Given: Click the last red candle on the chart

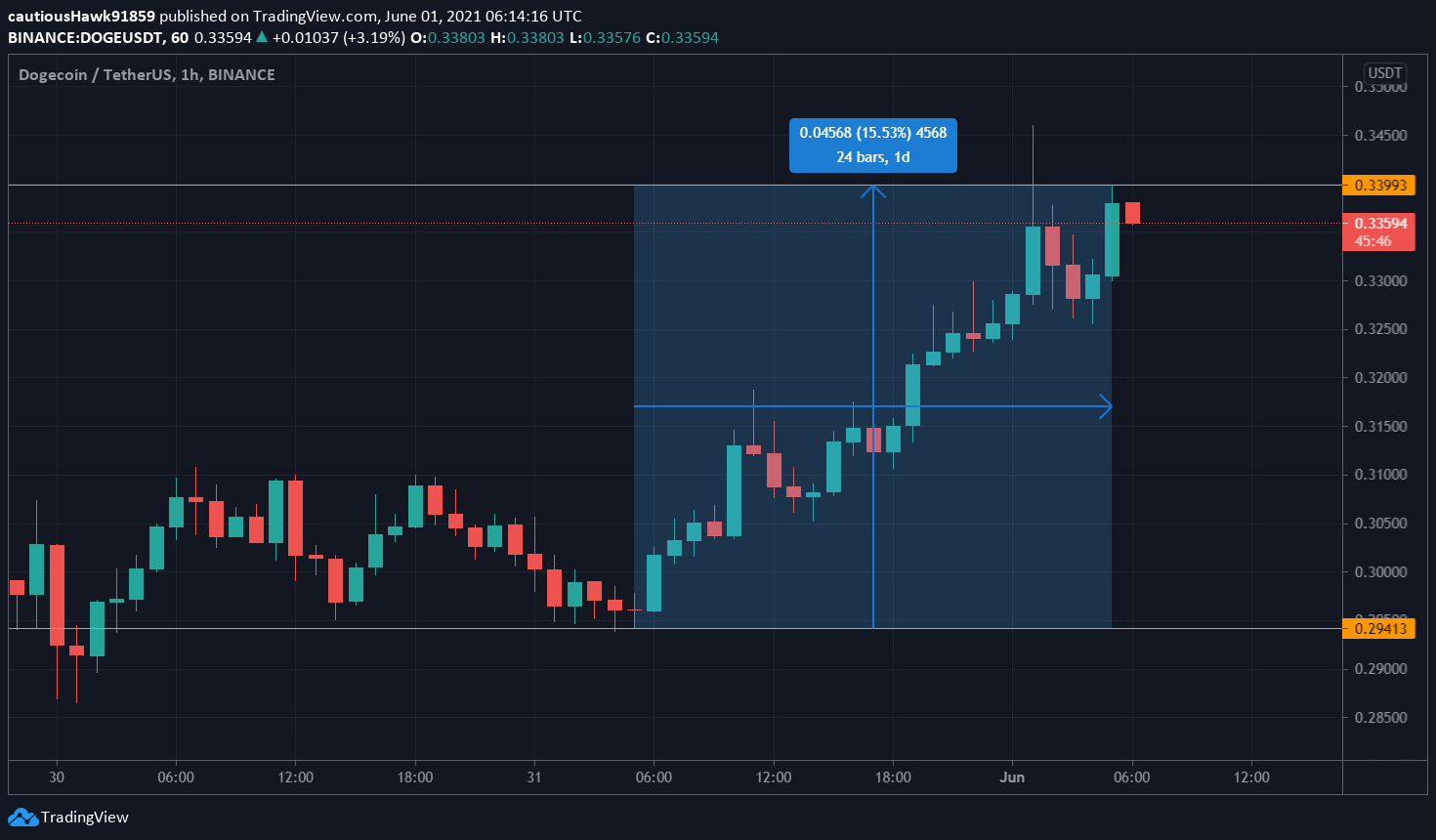Looking at the screenshot, I should (x=1132, y=213).
